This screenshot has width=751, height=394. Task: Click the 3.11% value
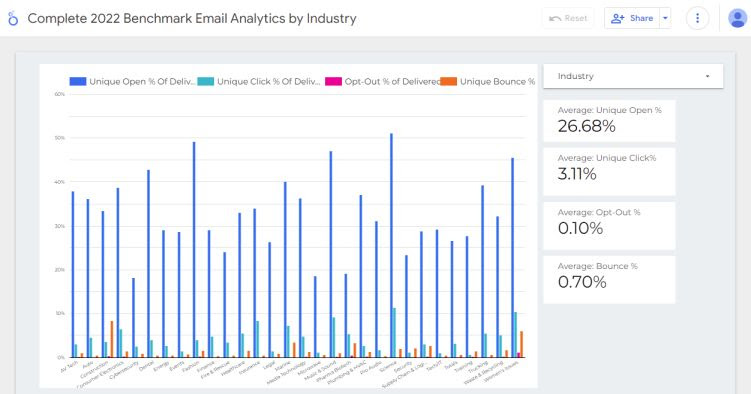(577, 174)
